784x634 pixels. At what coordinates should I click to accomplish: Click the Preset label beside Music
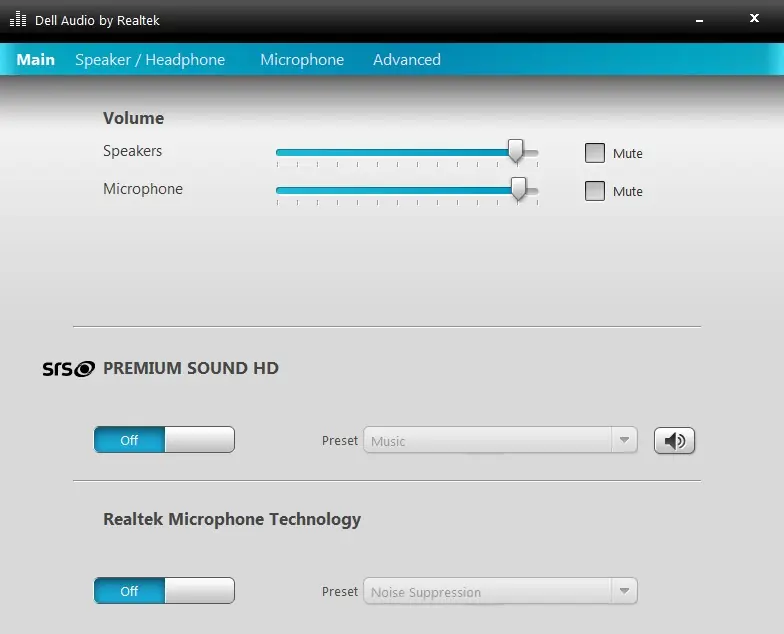[340, 440]
